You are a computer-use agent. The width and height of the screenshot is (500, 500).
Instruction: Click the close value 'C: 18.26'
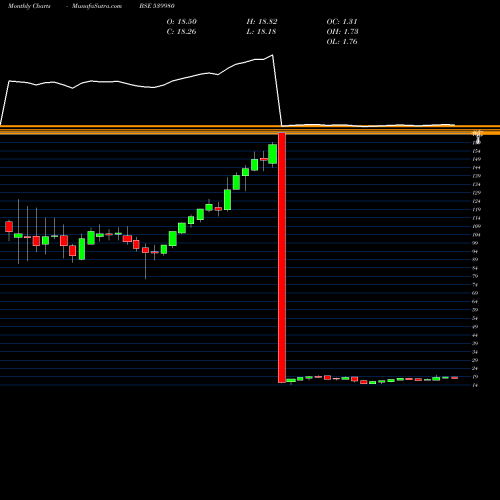(x=181, y=32)
